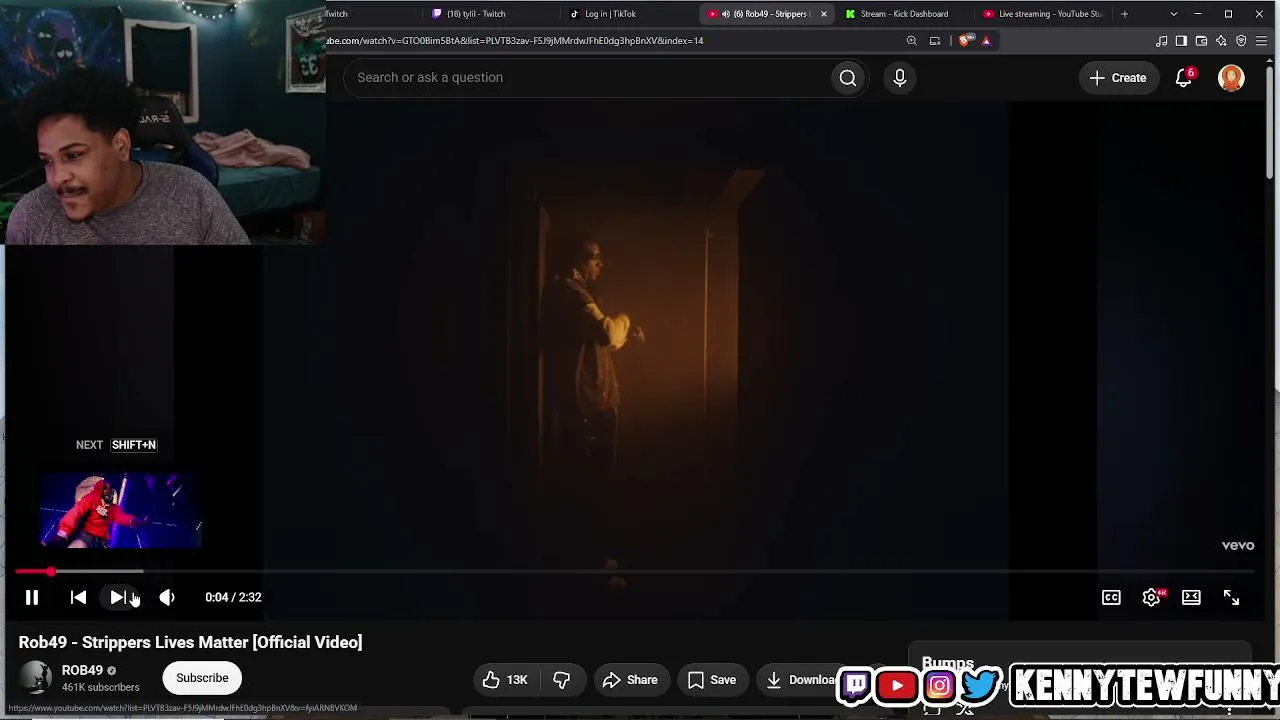The height and width of the screenshot is (720, 1280).
Task: Click the zoom magnifier in address bar
Action: (912, 41)
